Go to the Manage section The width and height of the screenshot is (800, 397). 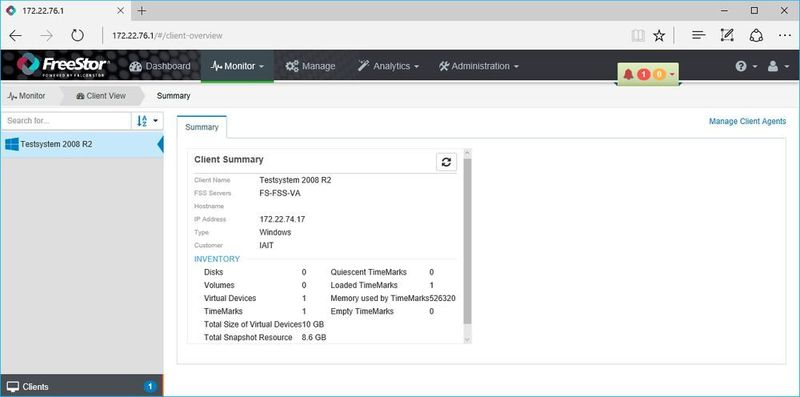(x=310, y=66)
